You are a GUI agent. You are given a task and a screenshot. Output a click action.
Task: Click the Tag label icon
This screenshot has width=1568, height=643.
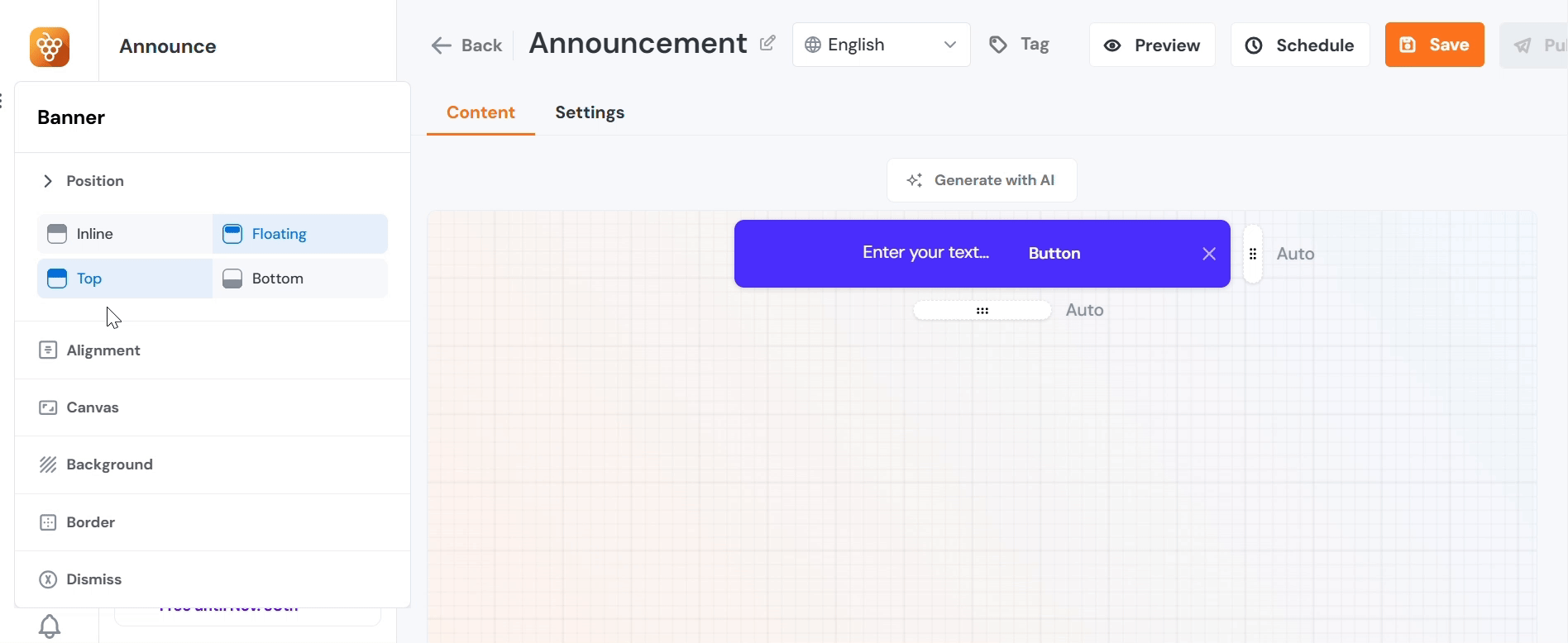(x=998, y=45)
